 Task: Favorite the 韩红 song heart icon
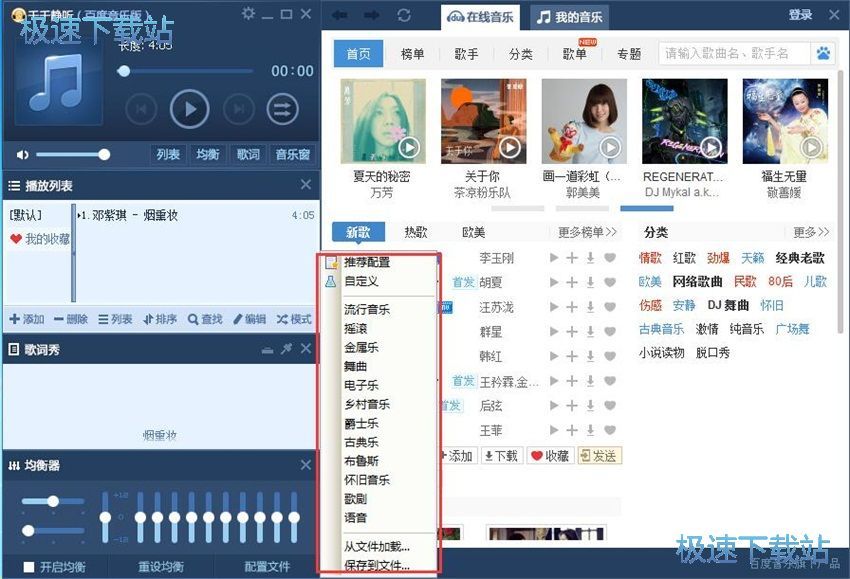click(610, 357)
